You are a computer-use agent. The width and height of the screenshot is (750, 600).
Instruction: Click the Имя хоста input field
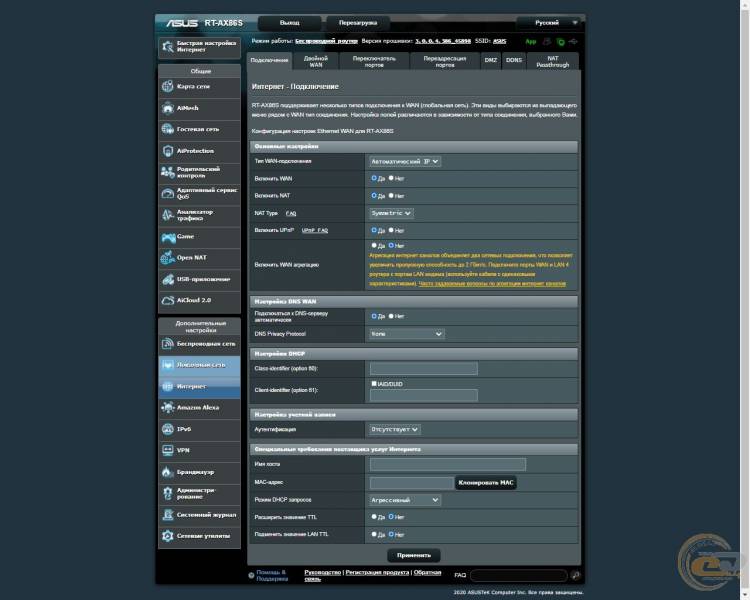click(448, 464)
